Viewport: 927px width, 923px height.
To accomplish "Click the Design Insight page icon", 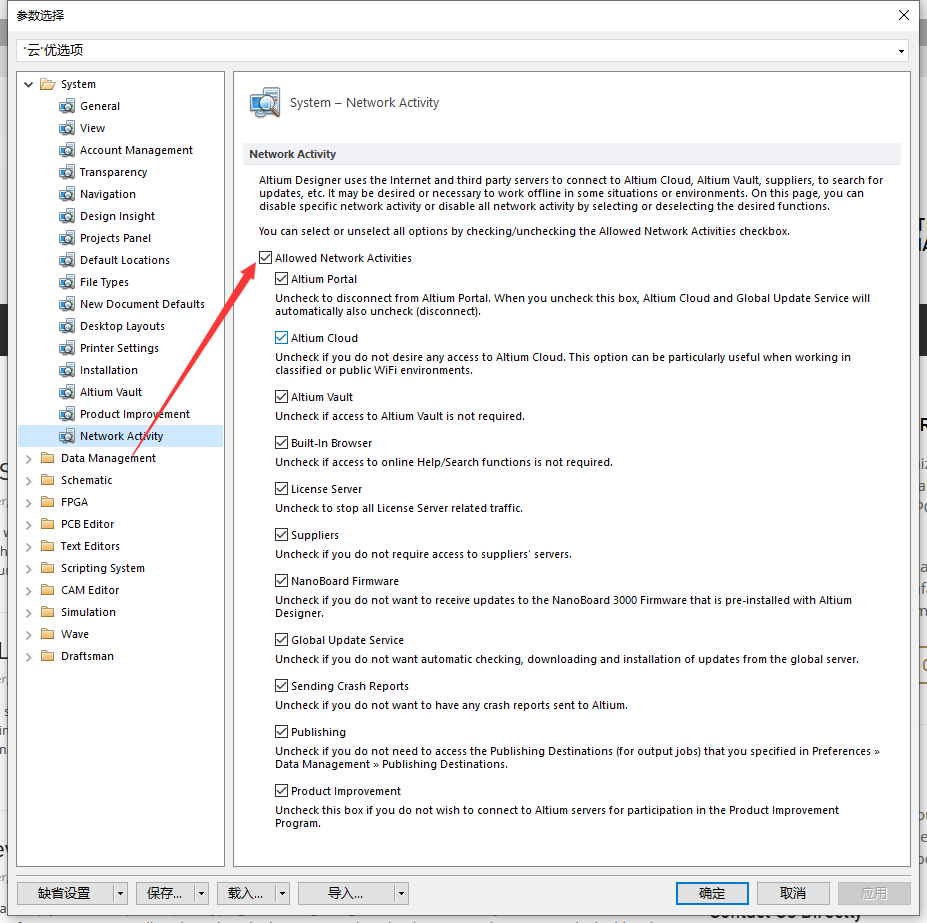I will 67,216.
